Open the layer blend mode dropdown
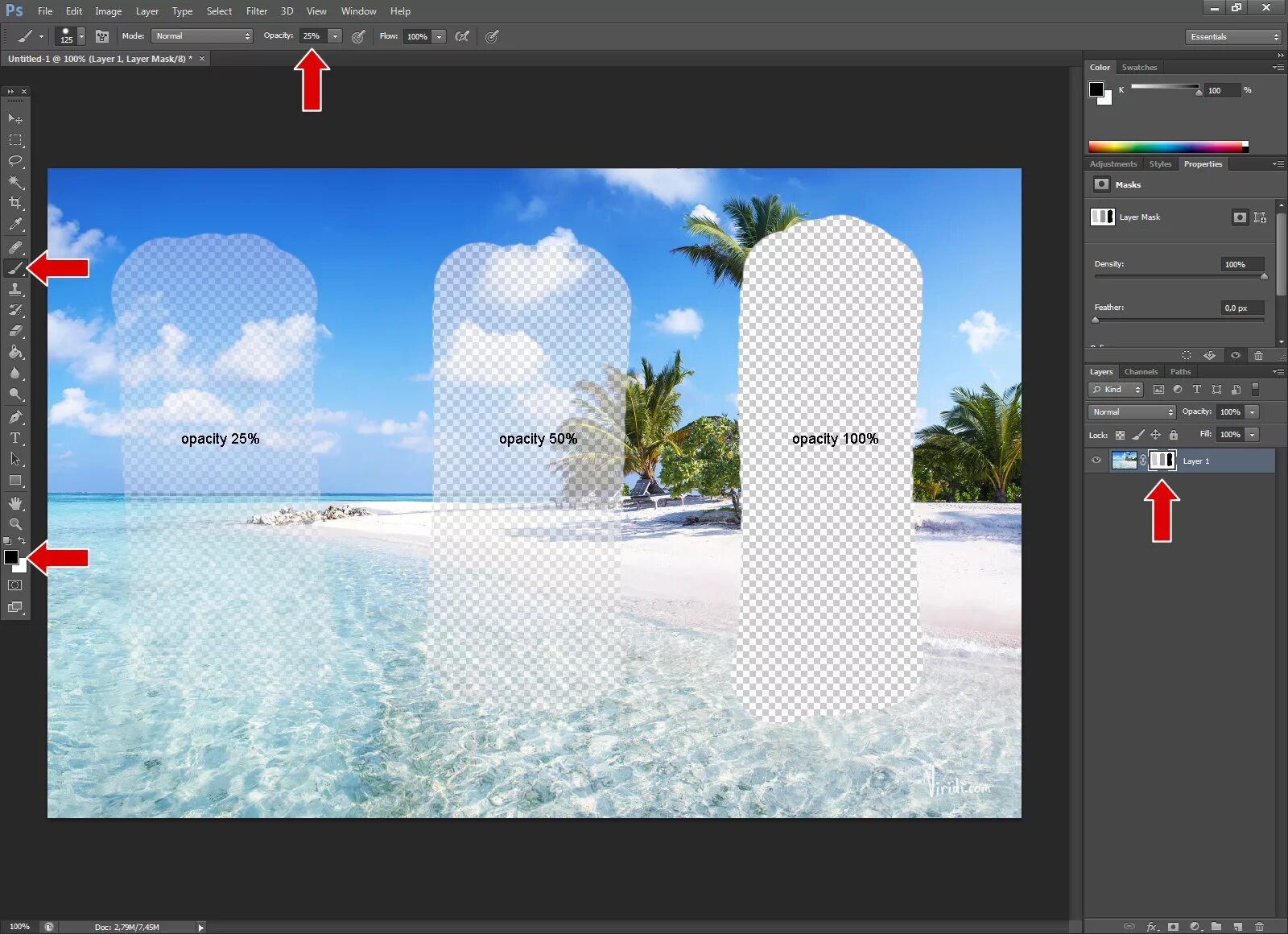The height and width of the screenshot is (934, 1288). click(1133, 412)
